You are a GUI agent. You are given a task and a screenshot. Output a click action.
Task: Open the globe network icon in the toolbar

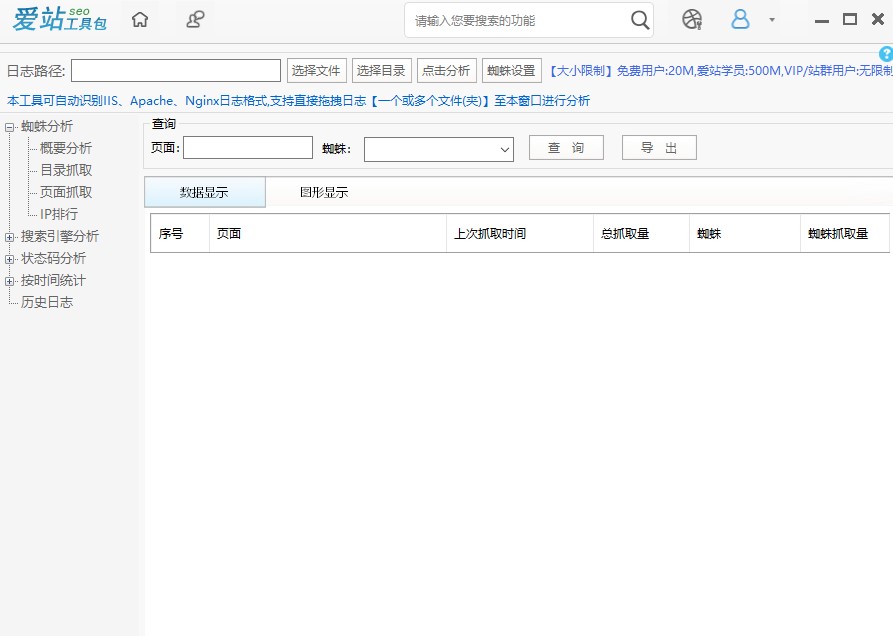(x=691, y=18)
